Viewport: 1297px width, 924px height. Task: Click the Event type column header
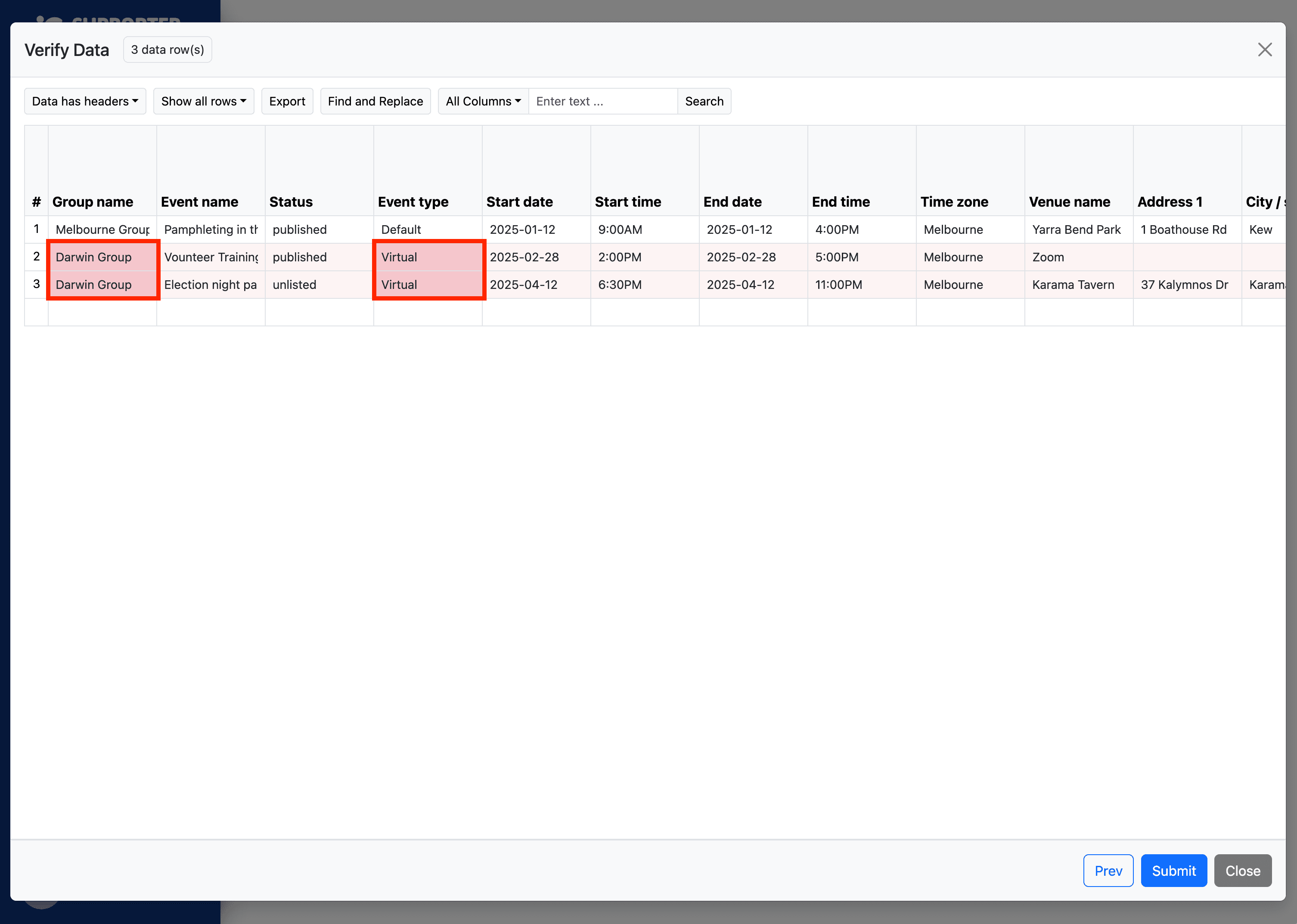pyautogui.click(x=413, y=202)
